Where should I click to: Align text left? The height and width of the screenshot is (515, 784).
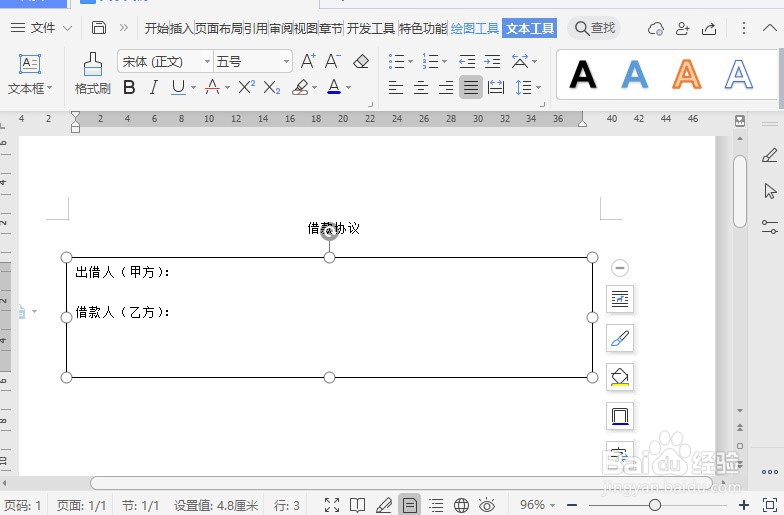click(396, 88)
